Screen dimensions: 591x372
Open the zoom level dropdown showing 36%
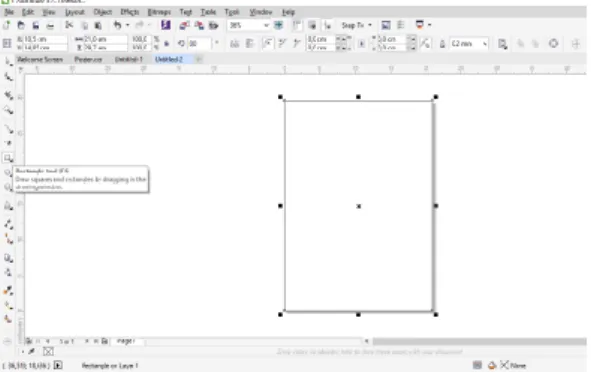(266, 26)
